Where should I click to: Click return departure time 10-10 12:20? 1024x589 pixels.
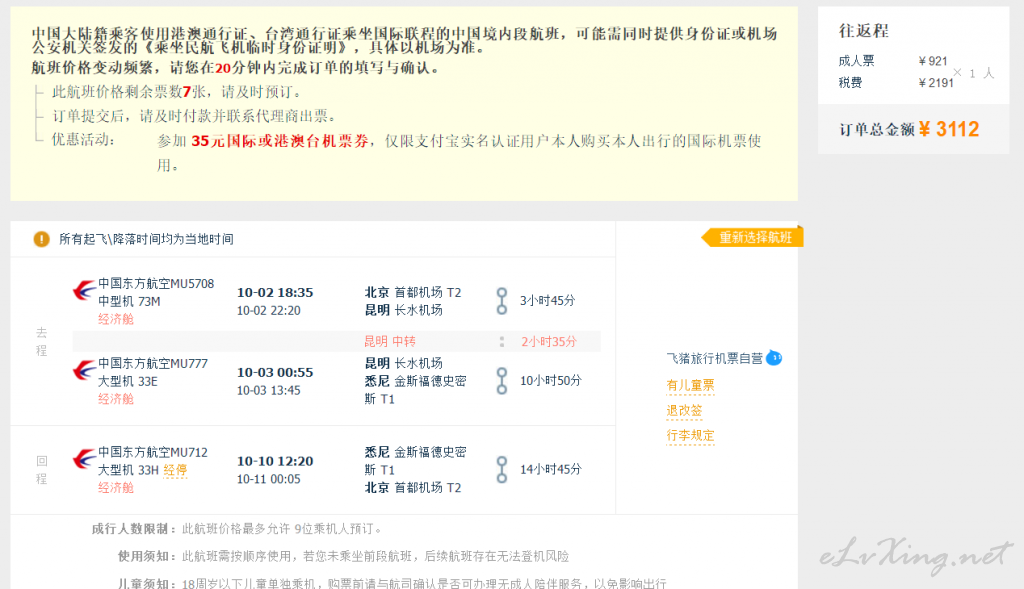[x=275, y=461]
